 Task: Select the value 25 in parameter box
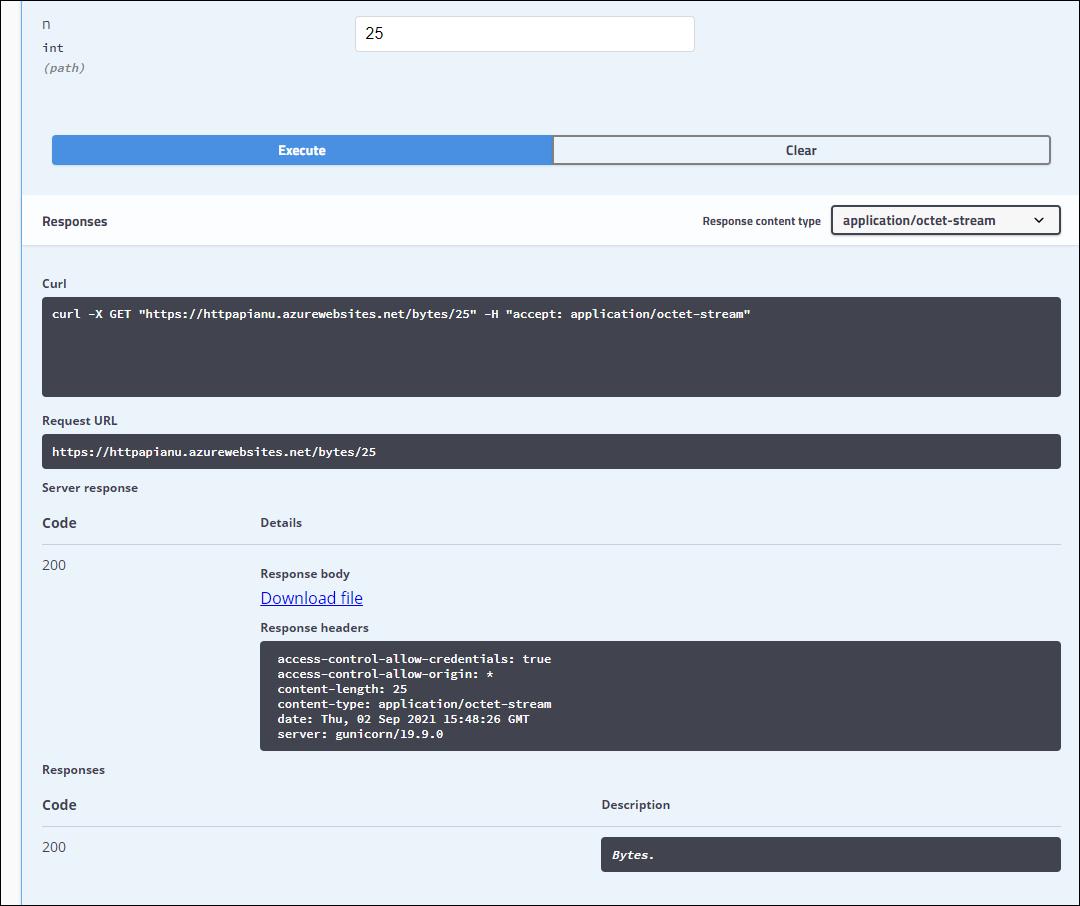pos(375,33)
